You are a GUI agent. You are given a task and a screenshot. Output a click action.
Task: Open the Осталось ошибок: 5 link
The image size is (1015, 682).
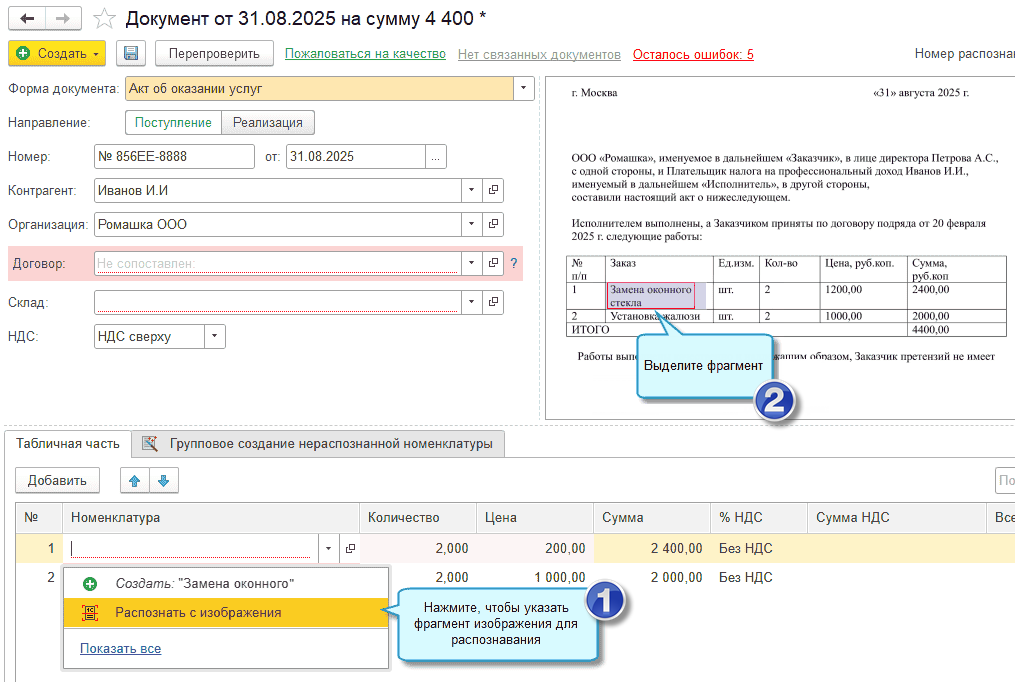pyautogui.click(x=693, y=54)
